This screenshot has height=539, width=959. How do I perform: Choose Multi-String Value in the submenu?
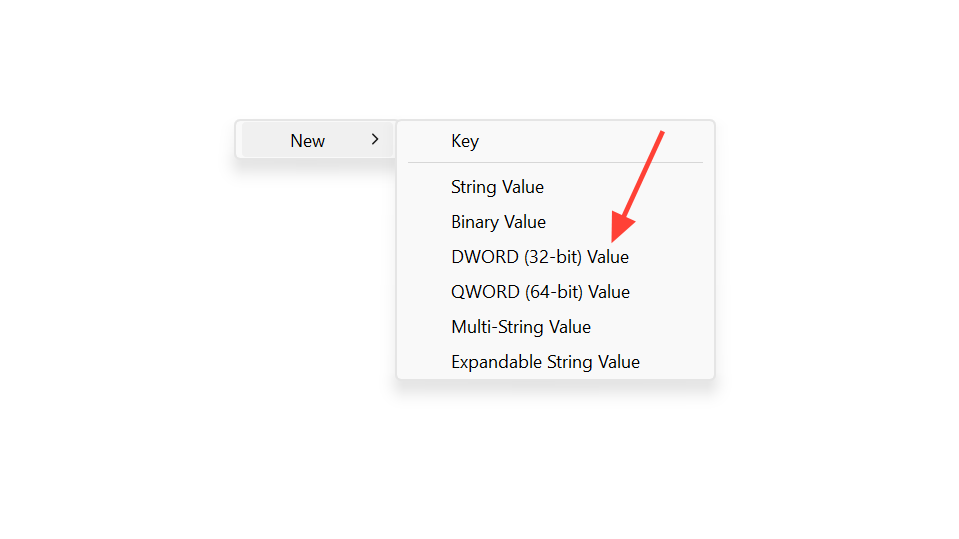[521, 327]
